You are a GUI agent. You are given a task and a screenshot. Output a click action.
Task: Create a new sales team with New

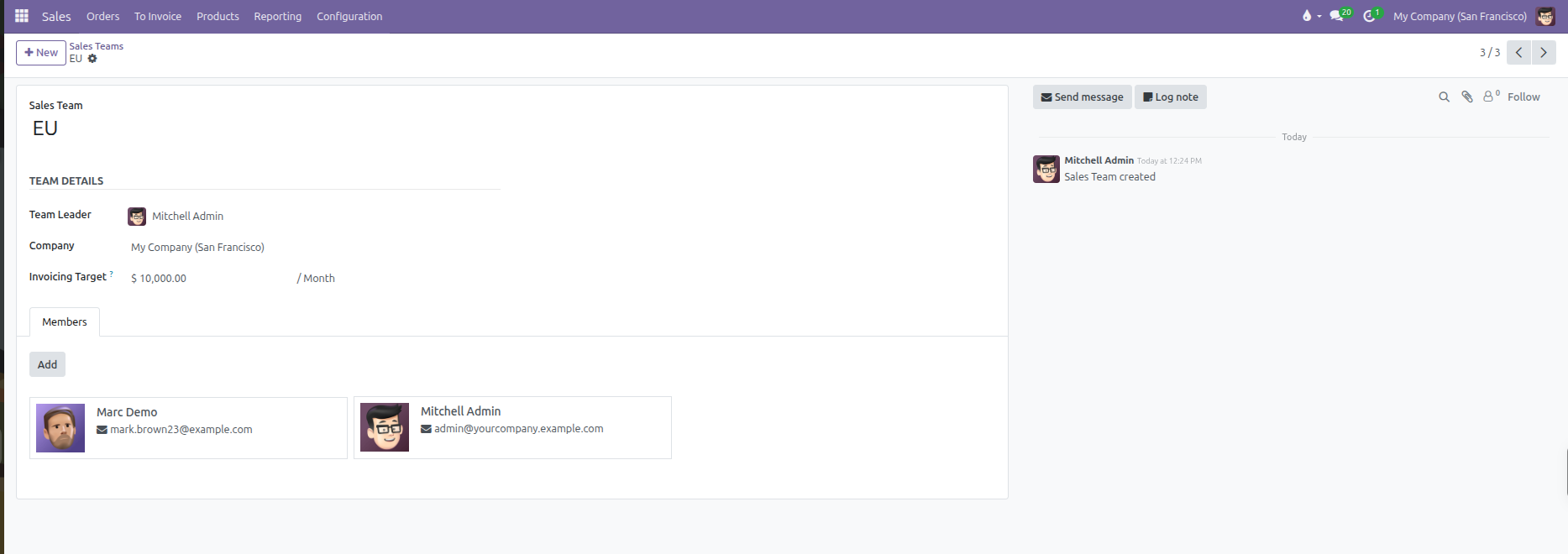41,52
